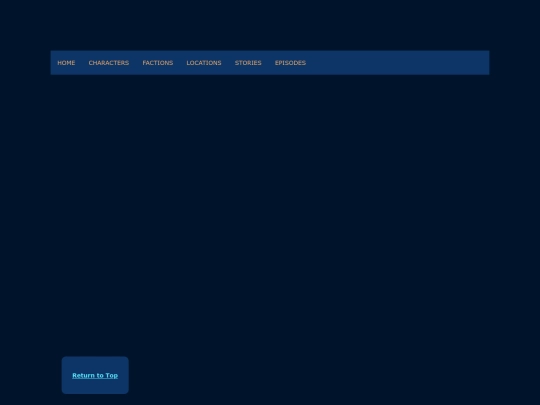Open the HOME nav item
Screen dimensions: 540x405
click(66, 63)
